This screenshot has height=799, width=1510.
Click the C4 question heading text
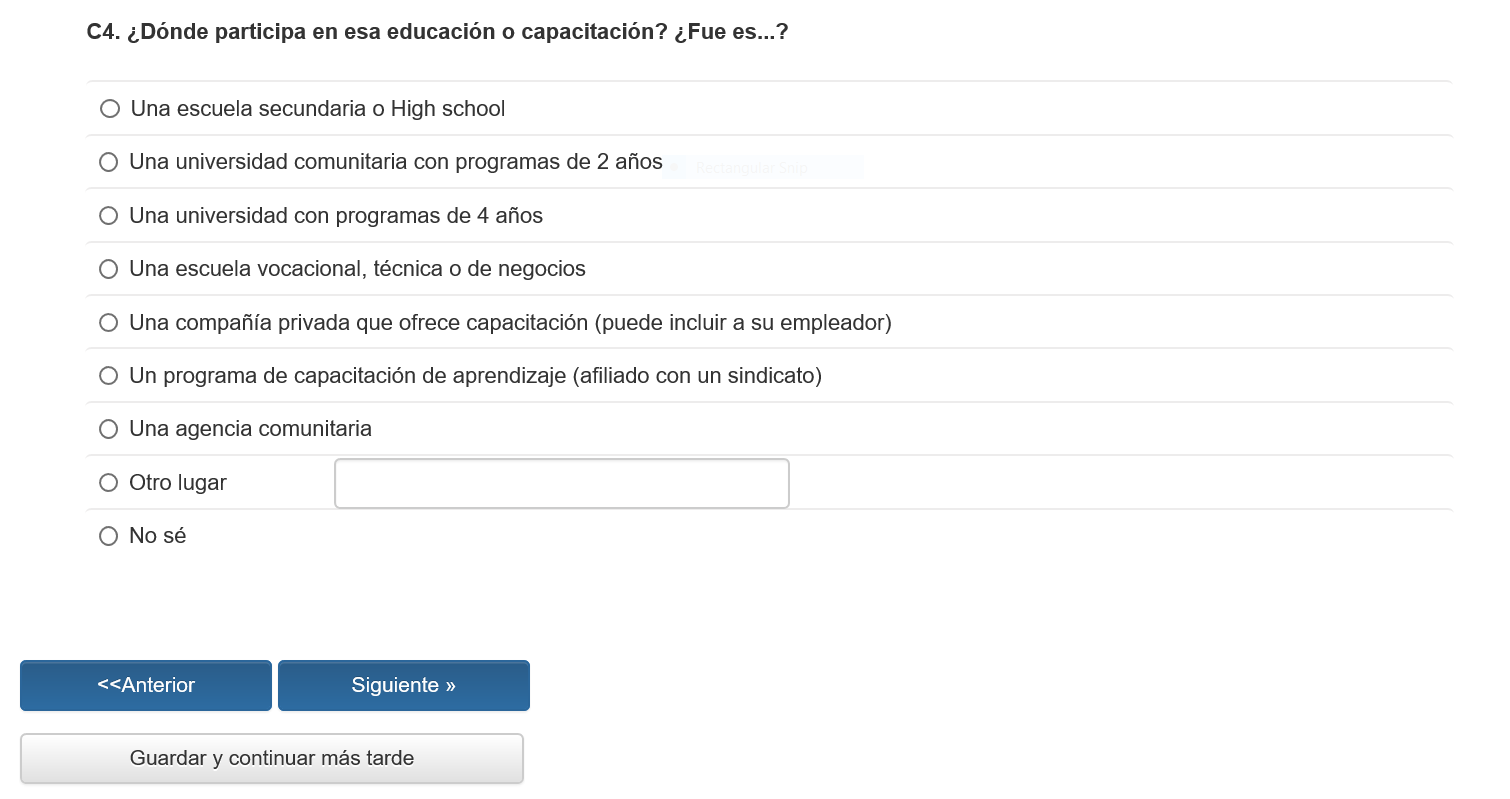point(437,32)
